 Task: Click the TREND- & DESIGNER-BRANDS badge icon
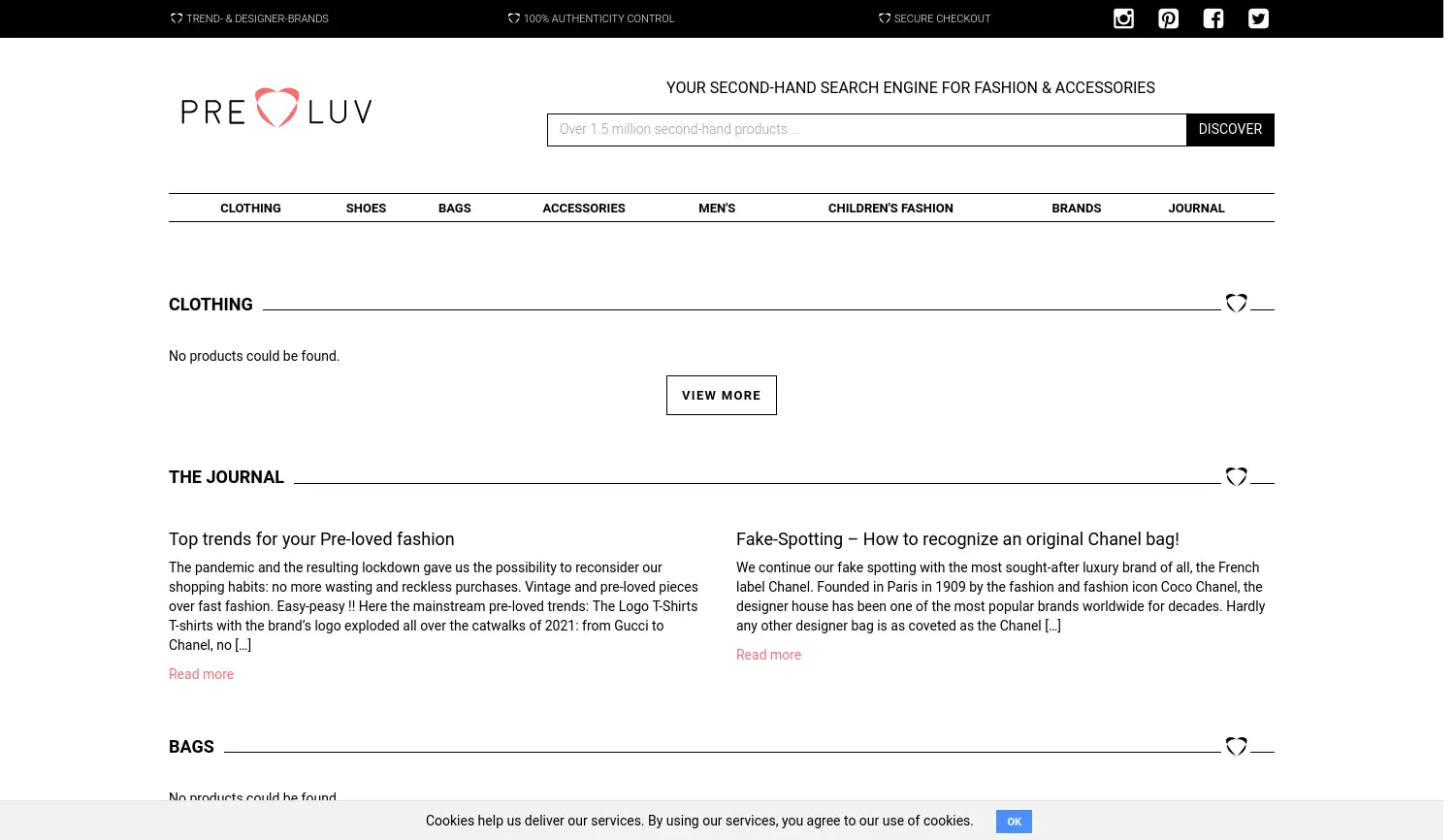point(178,18)
